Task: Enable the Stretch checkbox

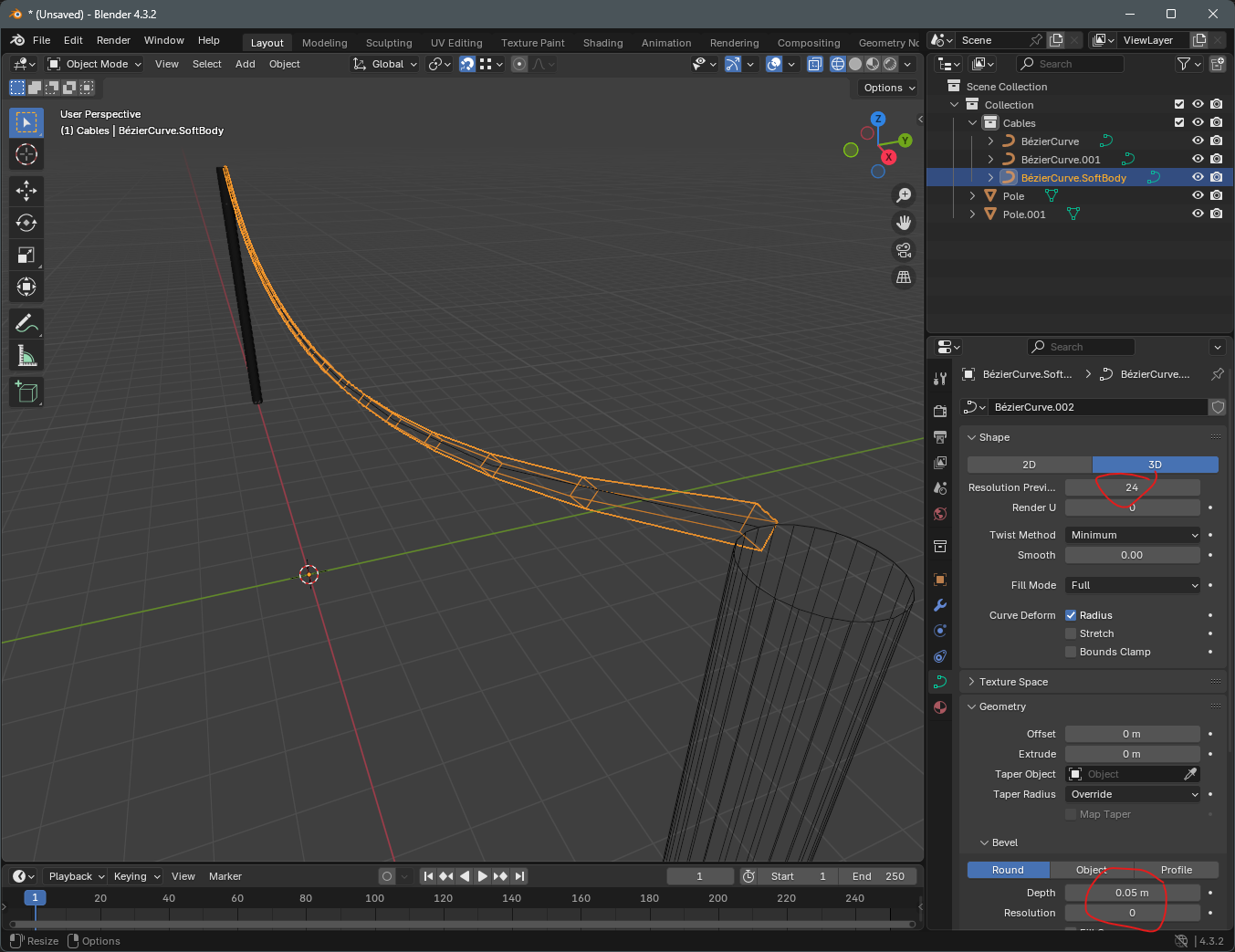Action: [x=1071, y=633]
